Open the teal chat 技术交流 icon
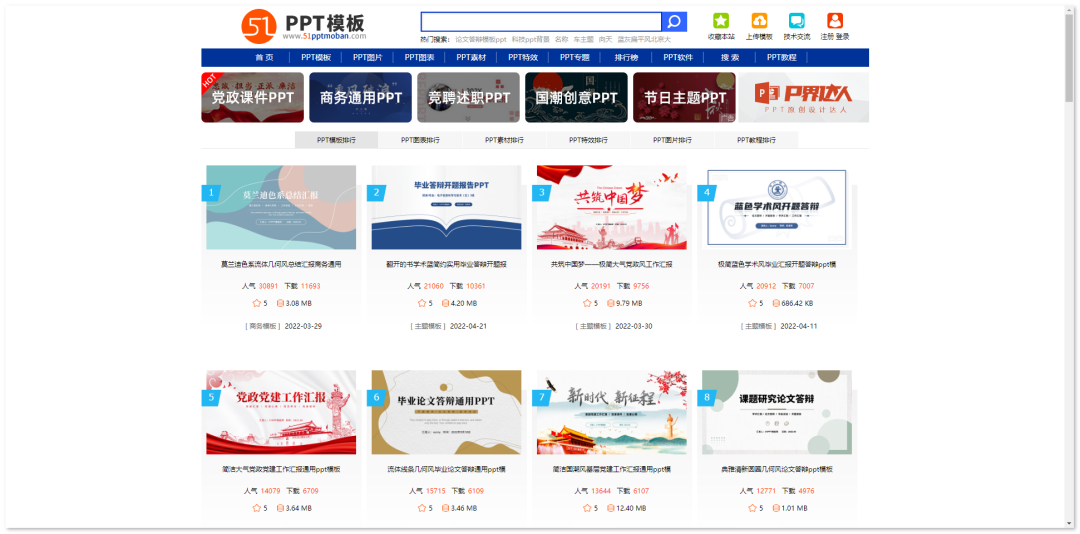 [797, 21]
